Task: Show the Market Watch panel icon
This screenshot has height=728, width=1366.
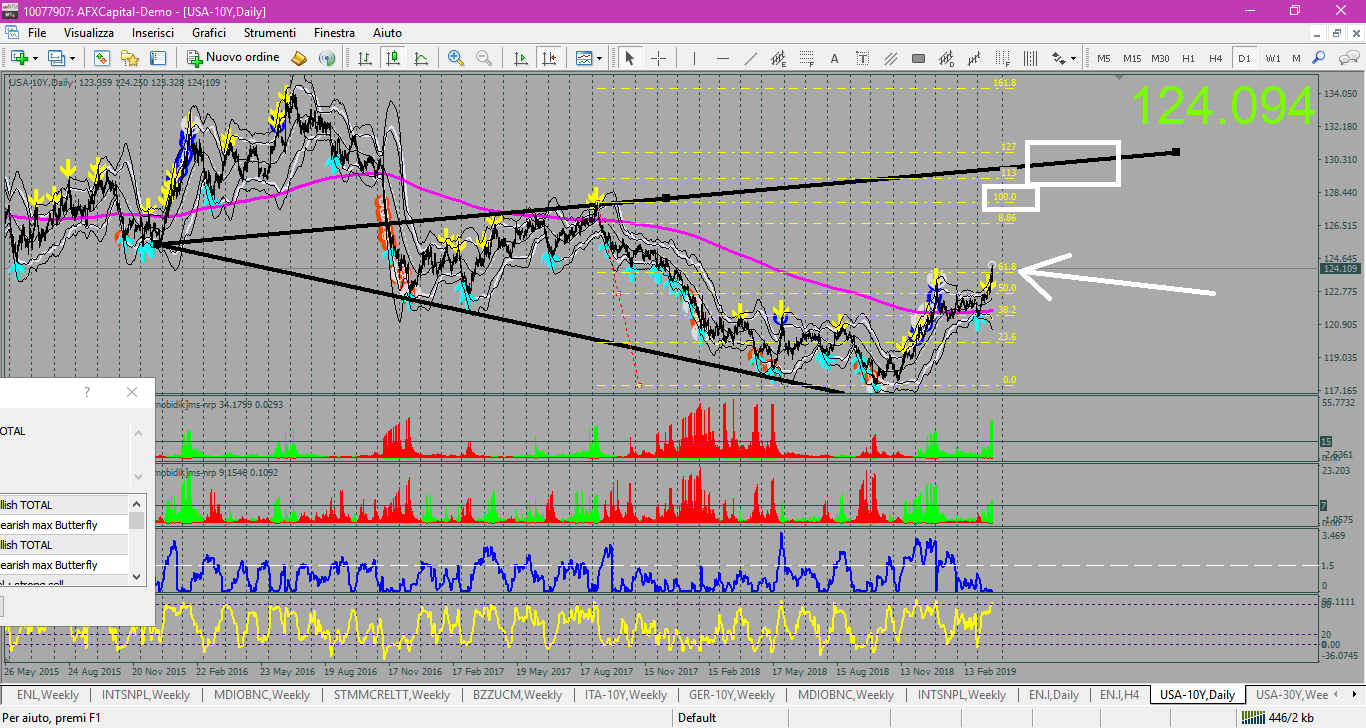Action: 102,58
